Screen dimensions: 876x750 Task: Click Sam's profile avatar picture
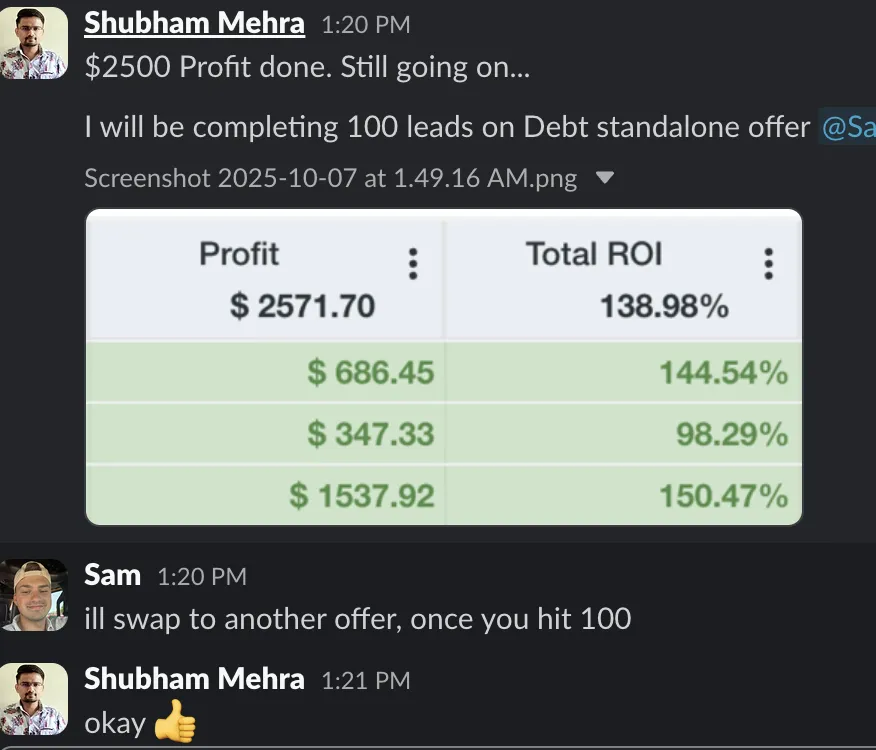[x=34, y=595]
